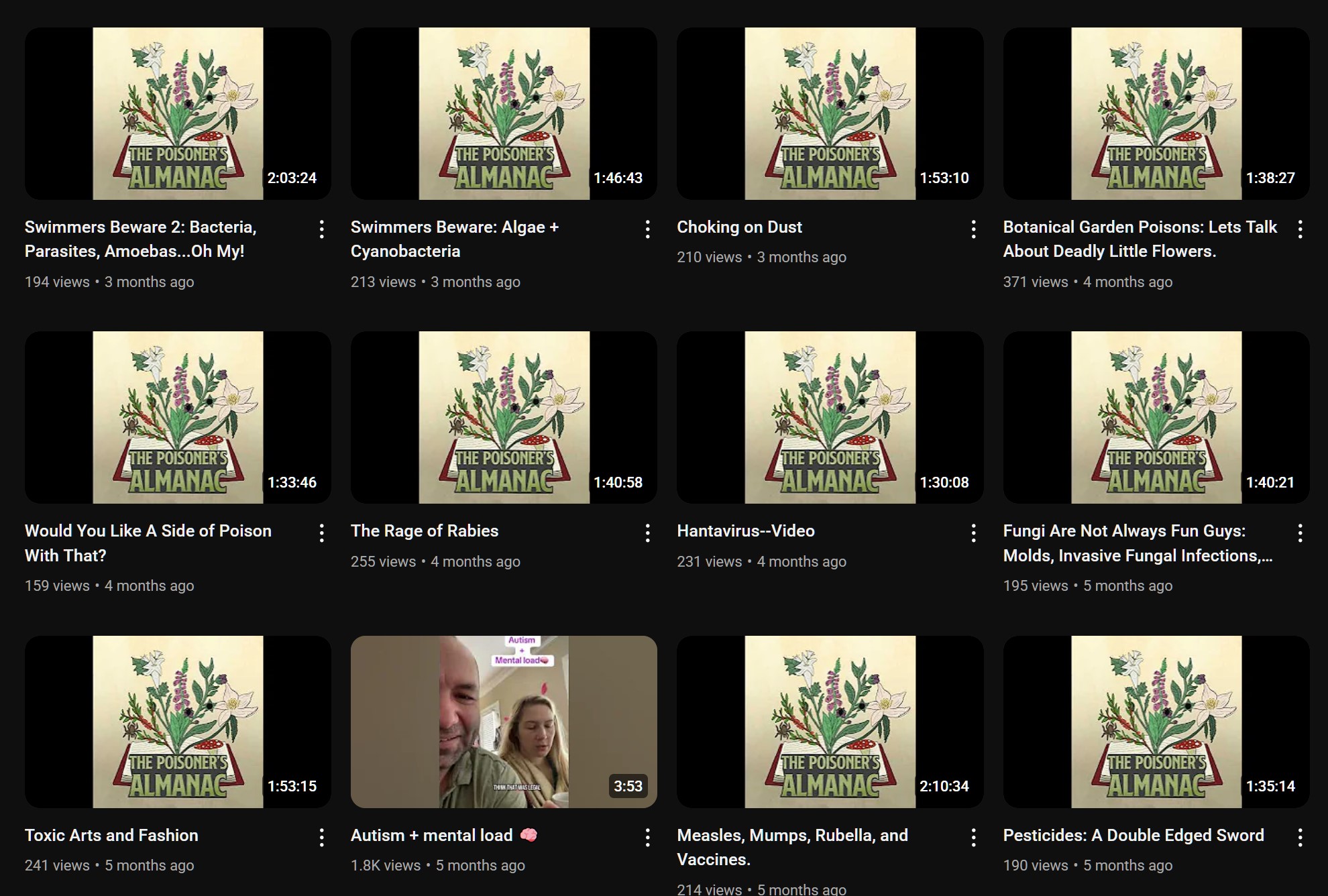Open action menu for Autism + mental load
Image resolution: width=1328 pixels, height=896 pixels.
pyautogui.click(x=648, y=837)
